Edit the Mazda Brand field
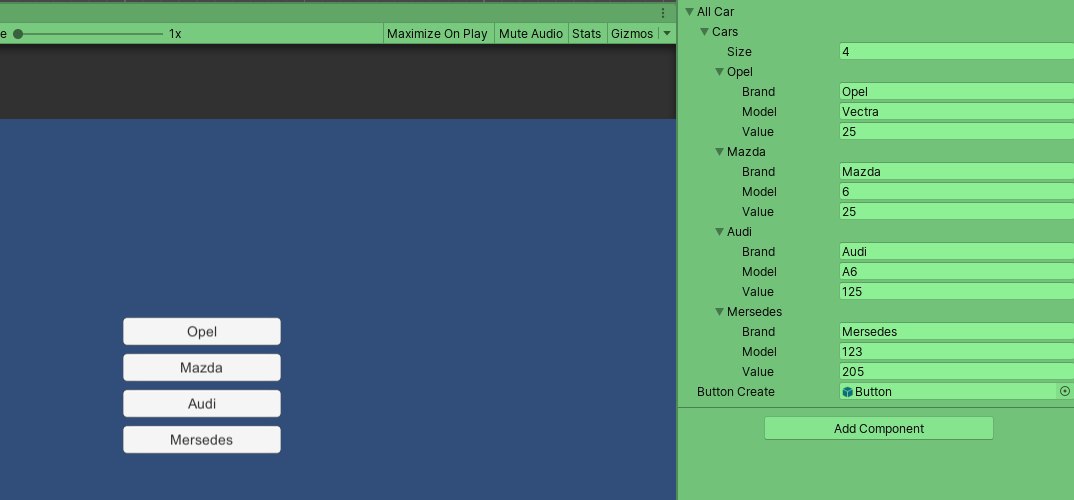 [x=956, y=171]
